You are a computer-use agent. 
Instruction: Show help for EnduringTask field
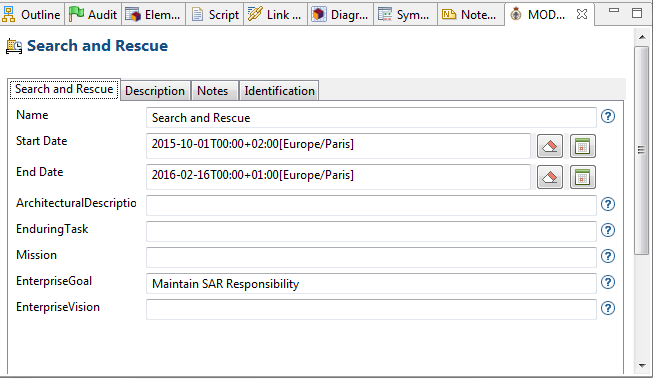coord(608,230)
